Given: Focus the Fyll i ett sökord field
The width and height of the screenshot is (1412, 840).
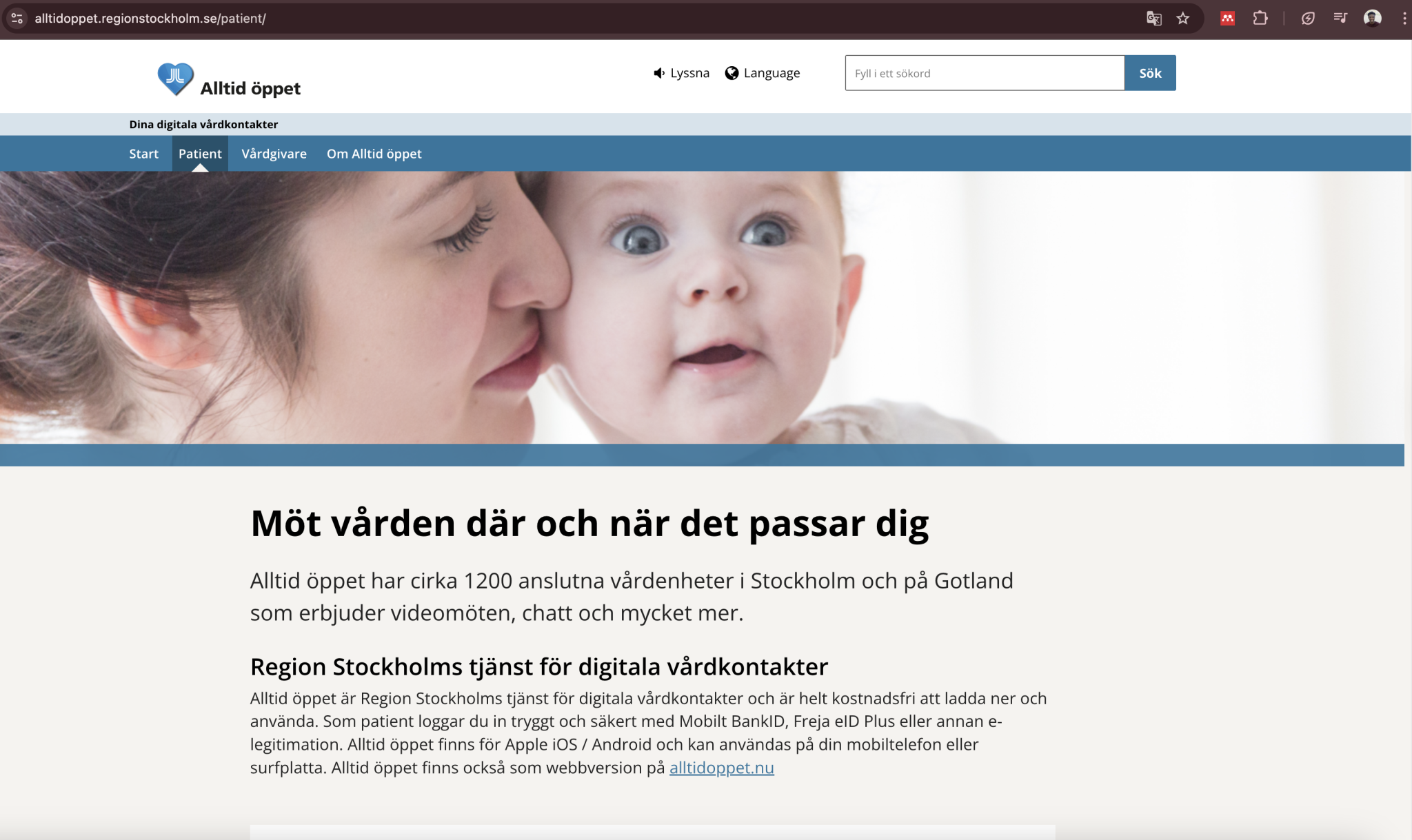Looking at the screenshot, I should coord(985,73).
